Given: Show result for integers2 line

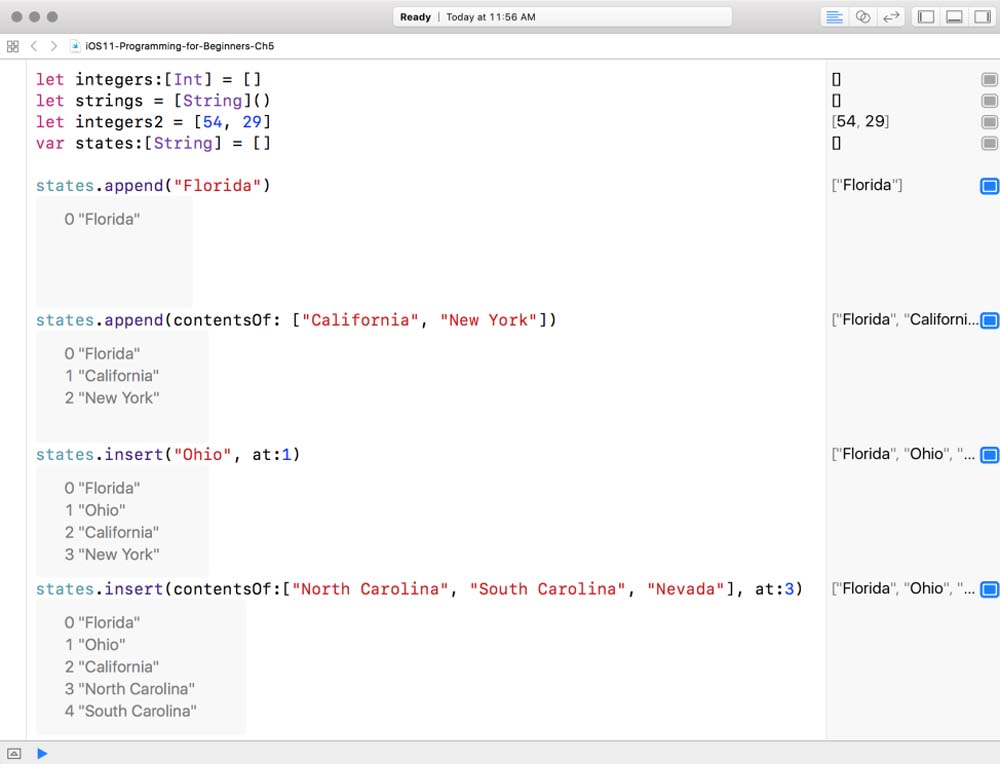Looking at the screenshot, I should tap(989, 122).
